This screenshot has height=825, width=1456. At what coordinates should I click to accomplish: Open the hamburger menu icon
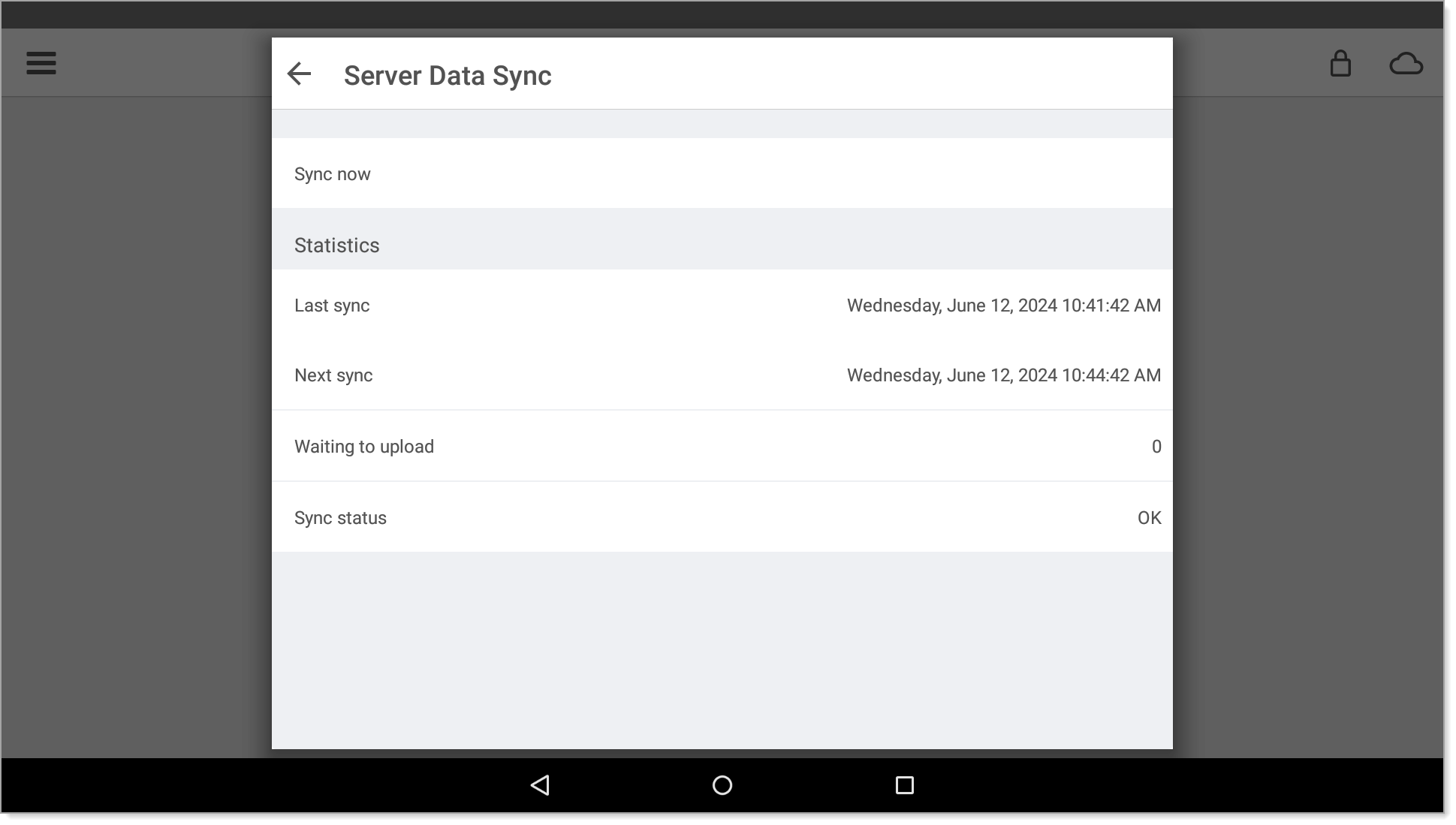click(x=41, y=63)
